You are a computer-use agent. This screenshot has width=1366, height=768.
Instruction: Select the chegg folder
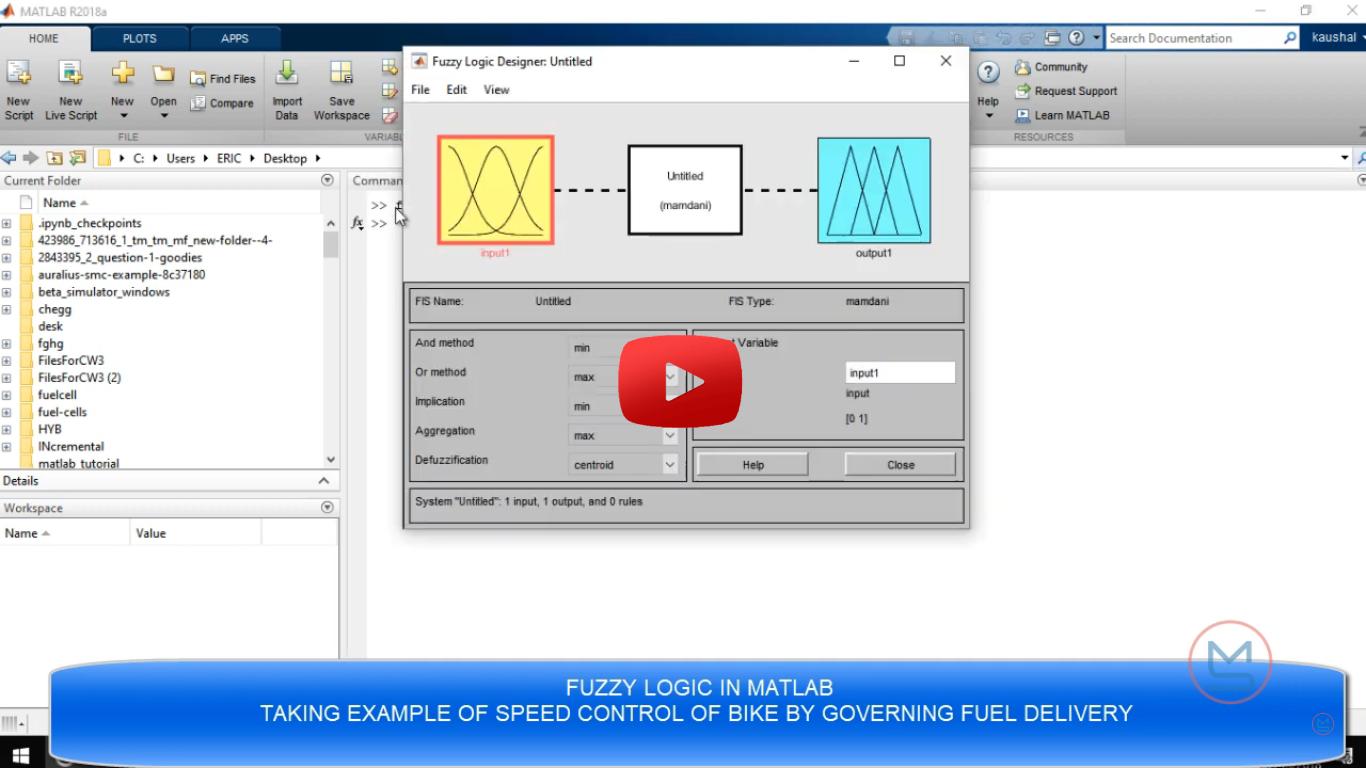click(55, 309)
